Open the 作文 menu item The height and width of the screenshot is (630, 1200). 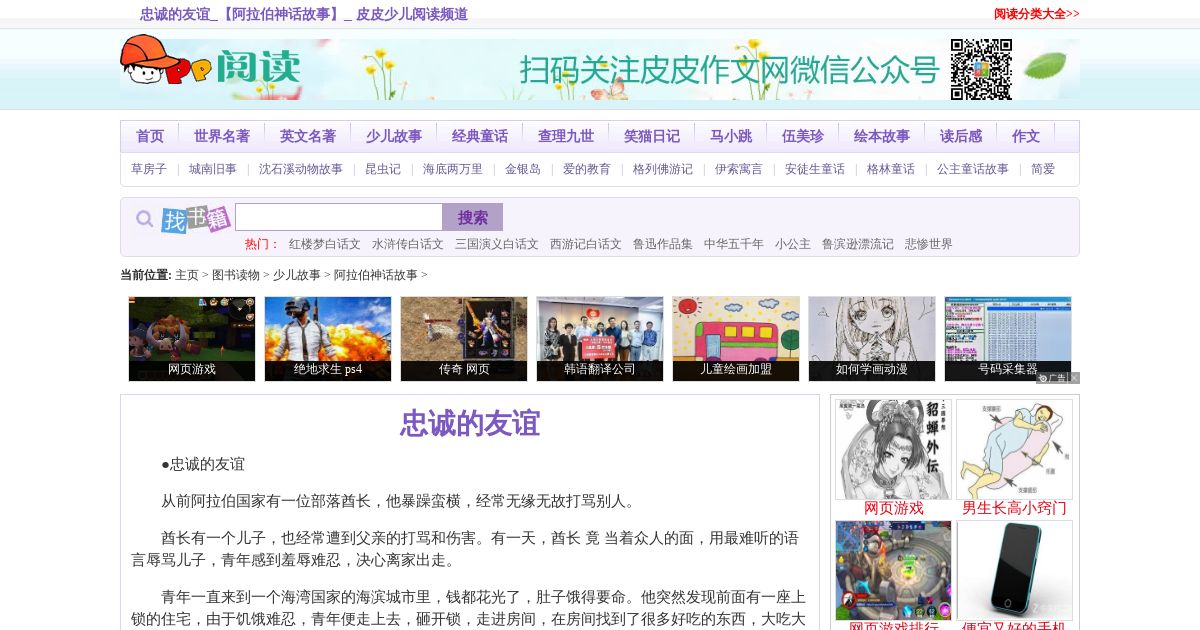click(1026, 136)
